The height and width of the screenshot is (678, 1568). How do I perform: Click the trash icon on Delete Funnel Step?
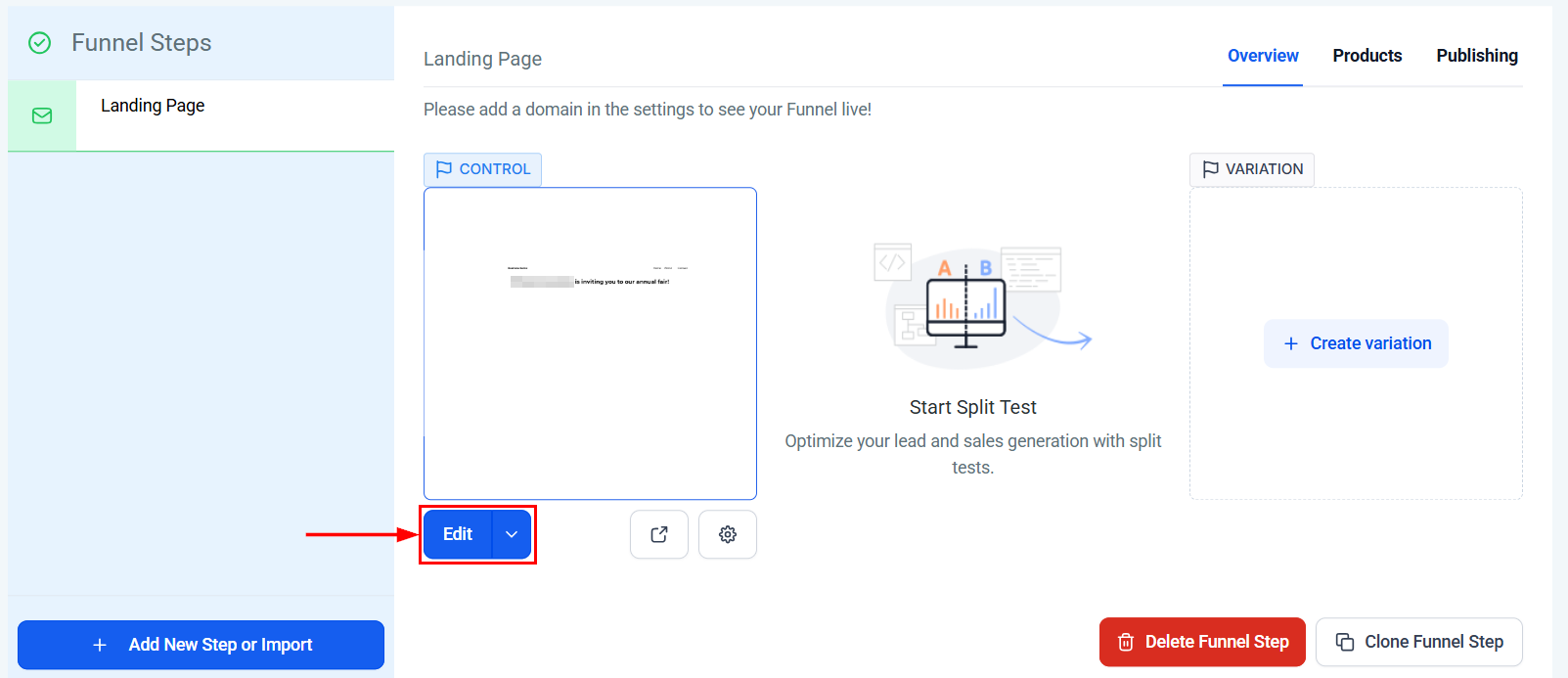[1126, 642]
